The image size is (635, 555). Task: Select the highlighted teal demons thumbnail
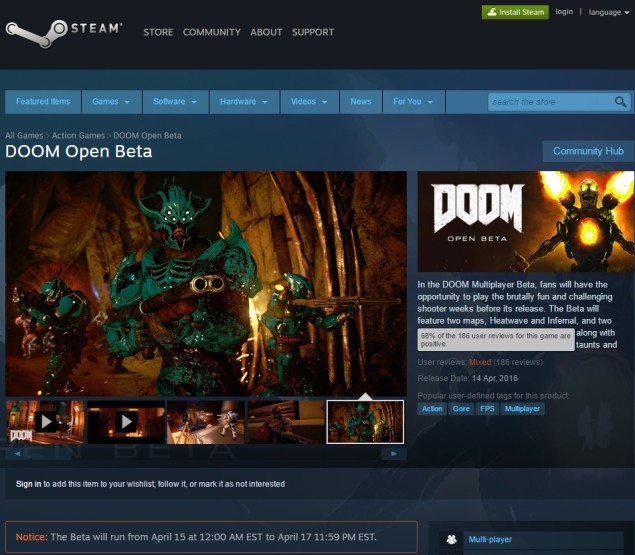click(x=365, y=422)
